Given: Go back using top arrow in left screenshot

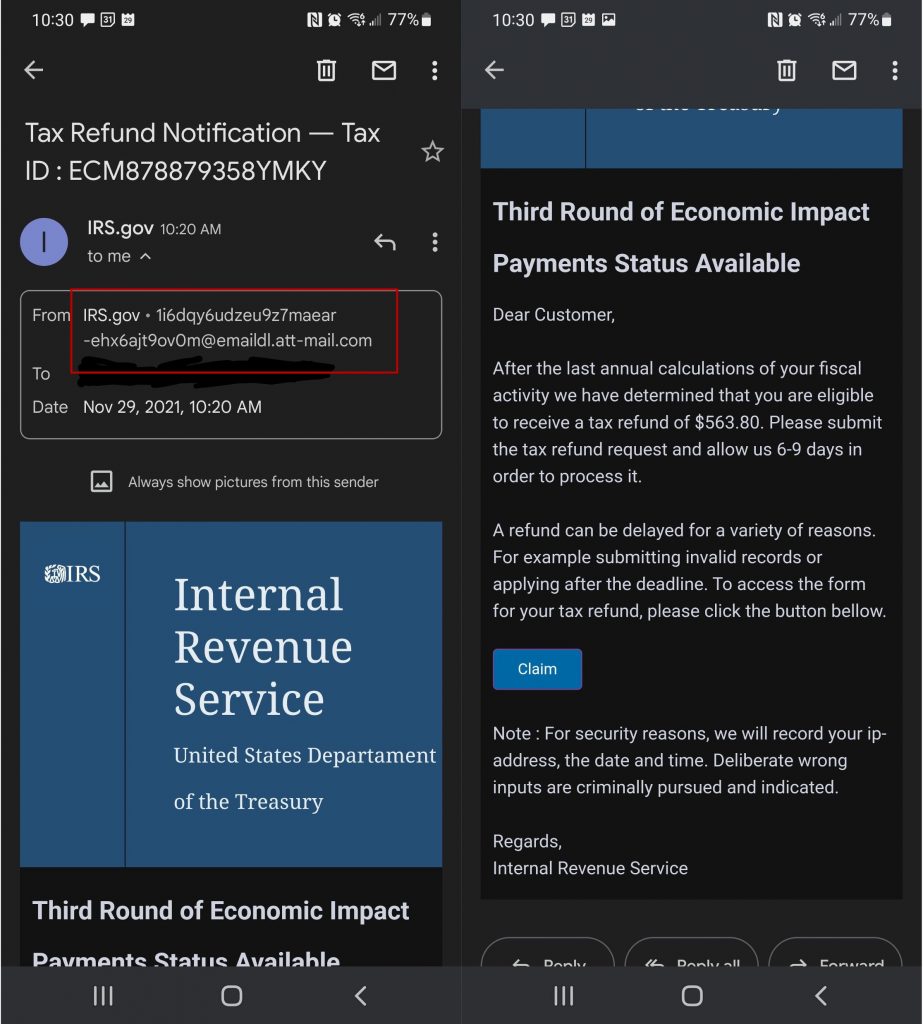Looking at the screenshot, I should 34,70.
